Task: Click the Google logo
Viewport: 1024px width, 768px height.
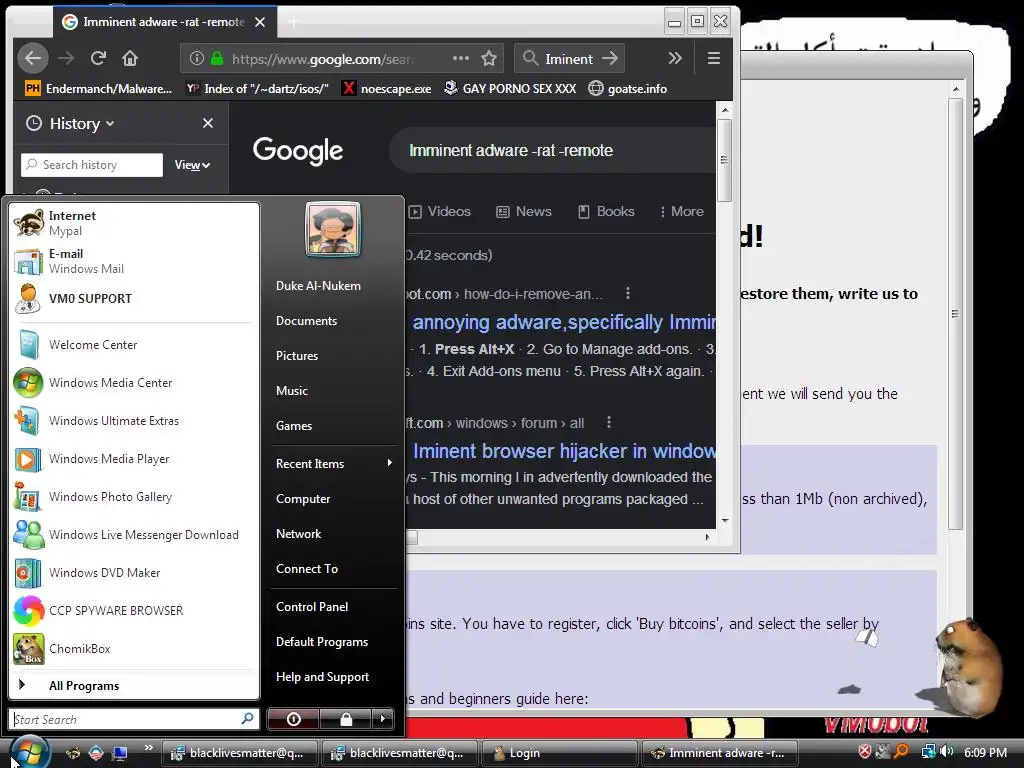Action: click(298, 151)
